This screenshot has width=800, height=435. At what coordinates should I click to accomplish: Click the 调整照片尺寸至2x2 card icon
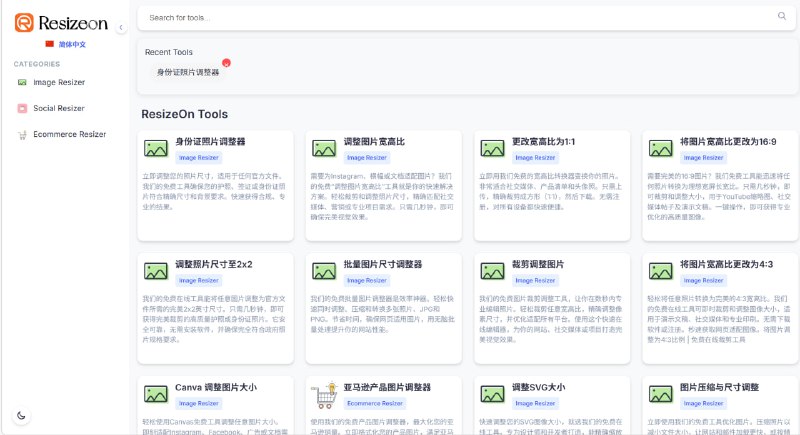[156, 271]
